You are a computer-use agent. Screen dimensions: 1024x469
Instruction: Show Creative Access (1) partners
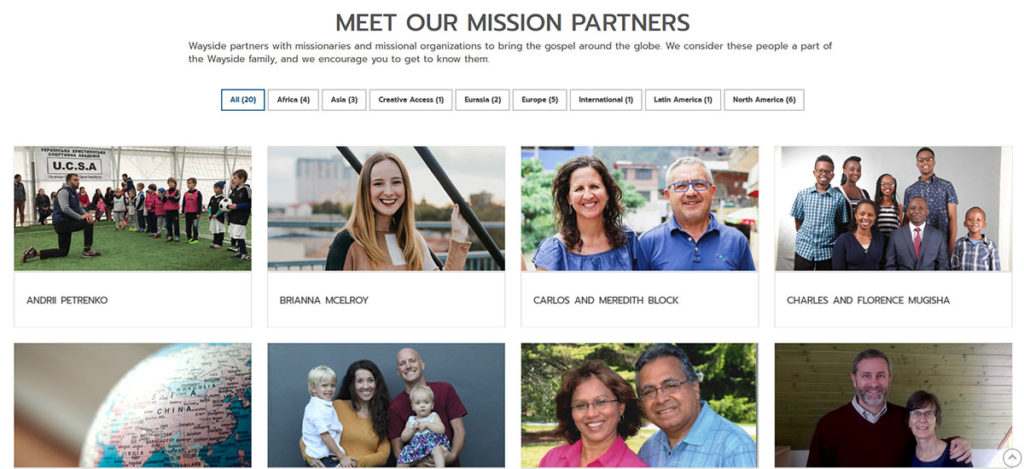coord(411,100)
